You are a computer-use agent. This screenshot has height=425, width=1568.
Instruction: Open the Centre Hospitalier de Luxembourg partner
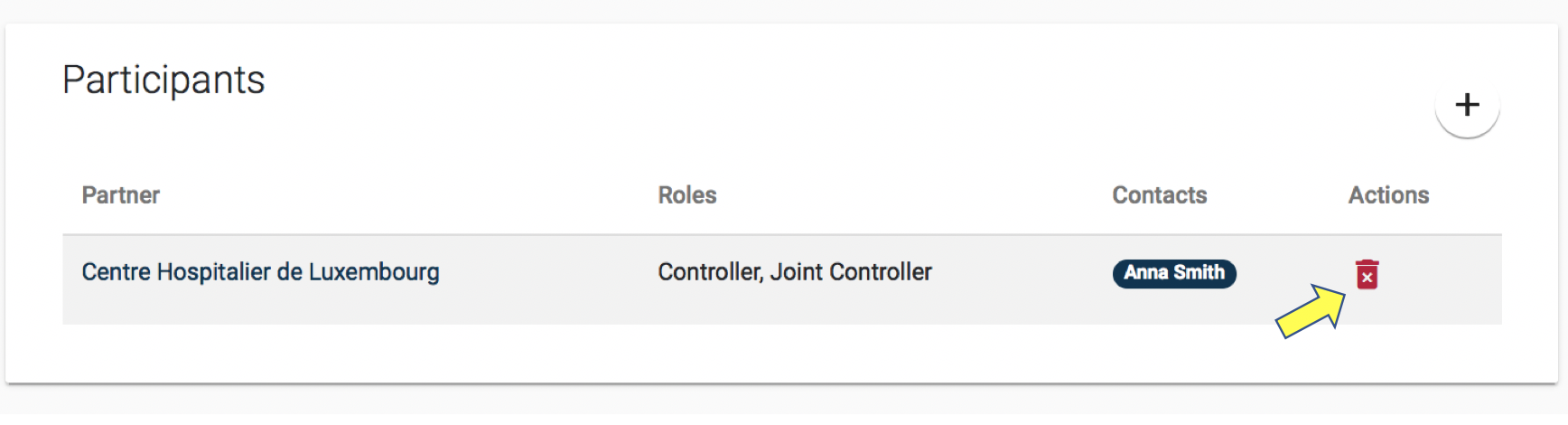pos(260,272)
